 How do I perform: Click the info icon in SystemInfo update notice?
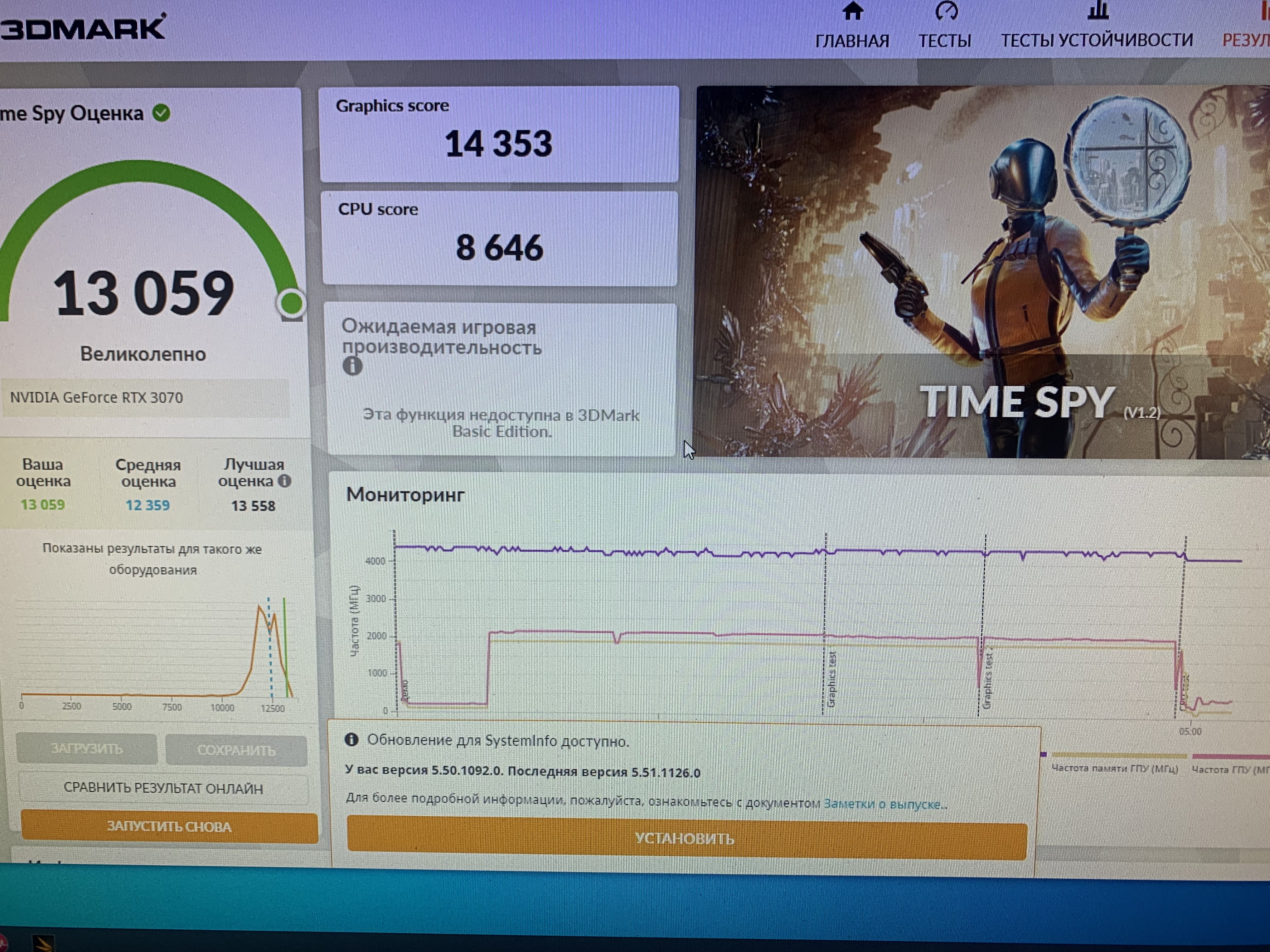352,740
